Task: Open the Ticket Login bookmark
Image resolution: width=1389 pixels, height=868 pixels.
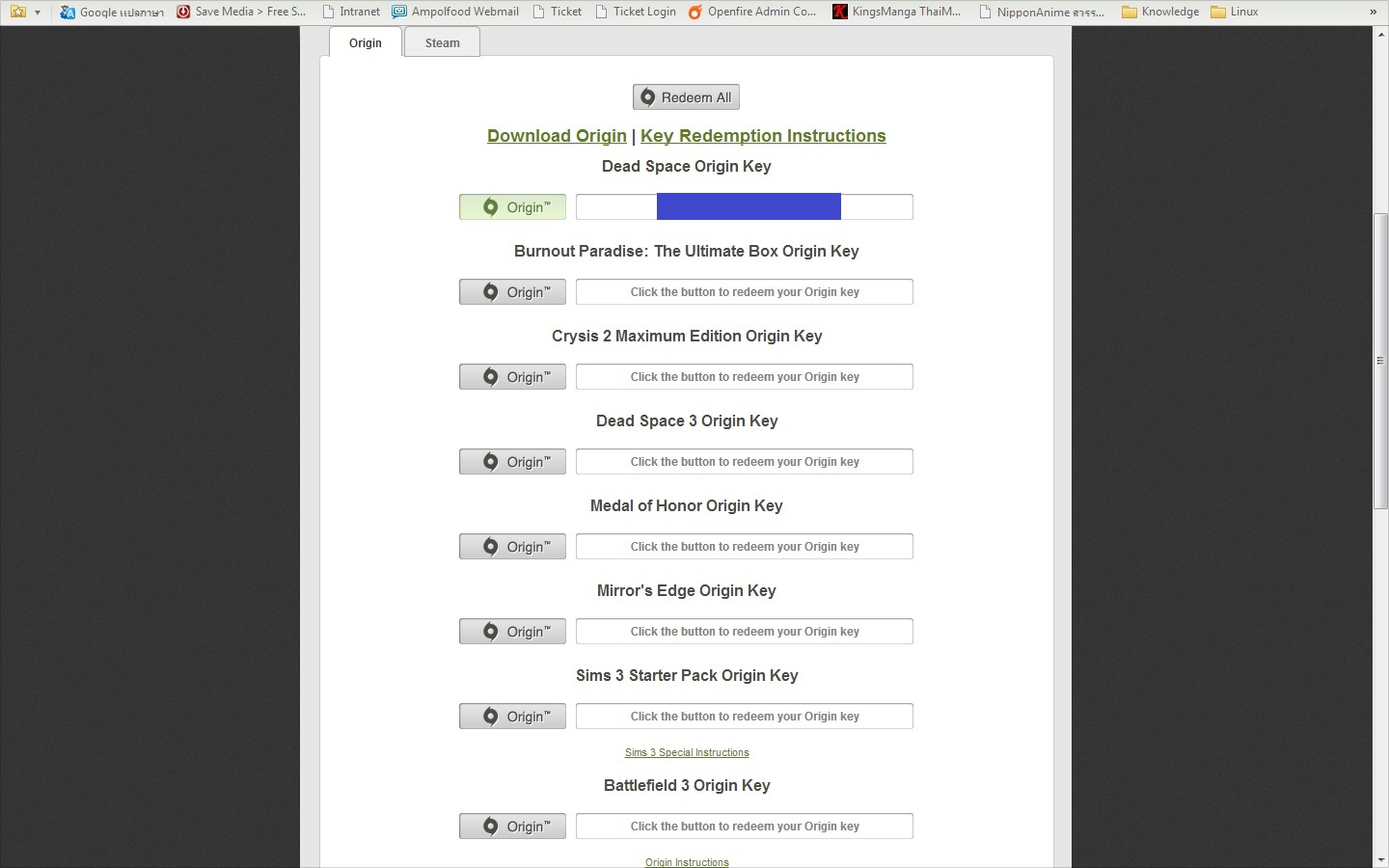Action: (636, 12)
